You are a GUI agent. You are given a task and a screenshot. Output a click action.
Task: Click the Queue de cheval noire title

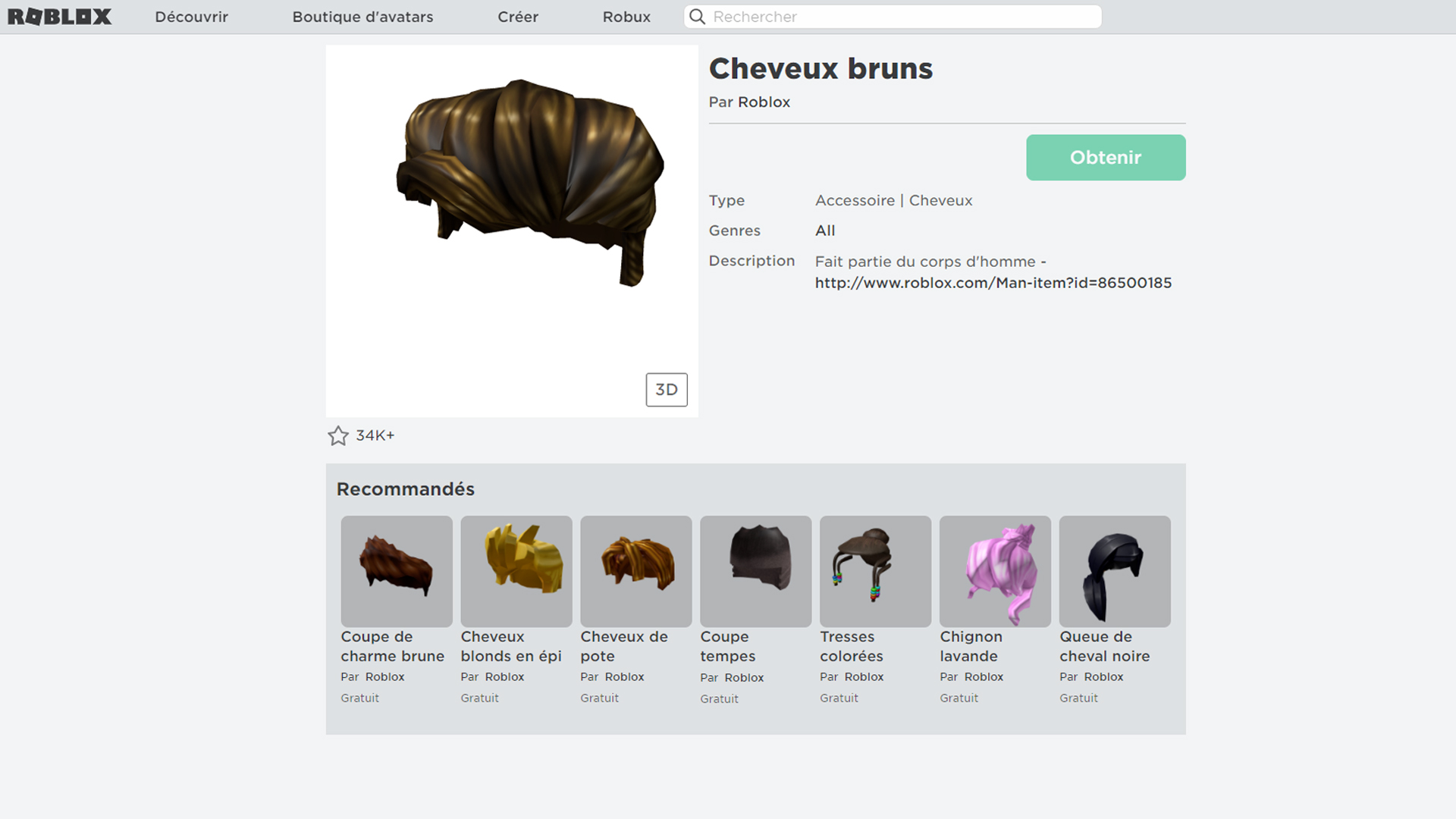point(1105,647)
